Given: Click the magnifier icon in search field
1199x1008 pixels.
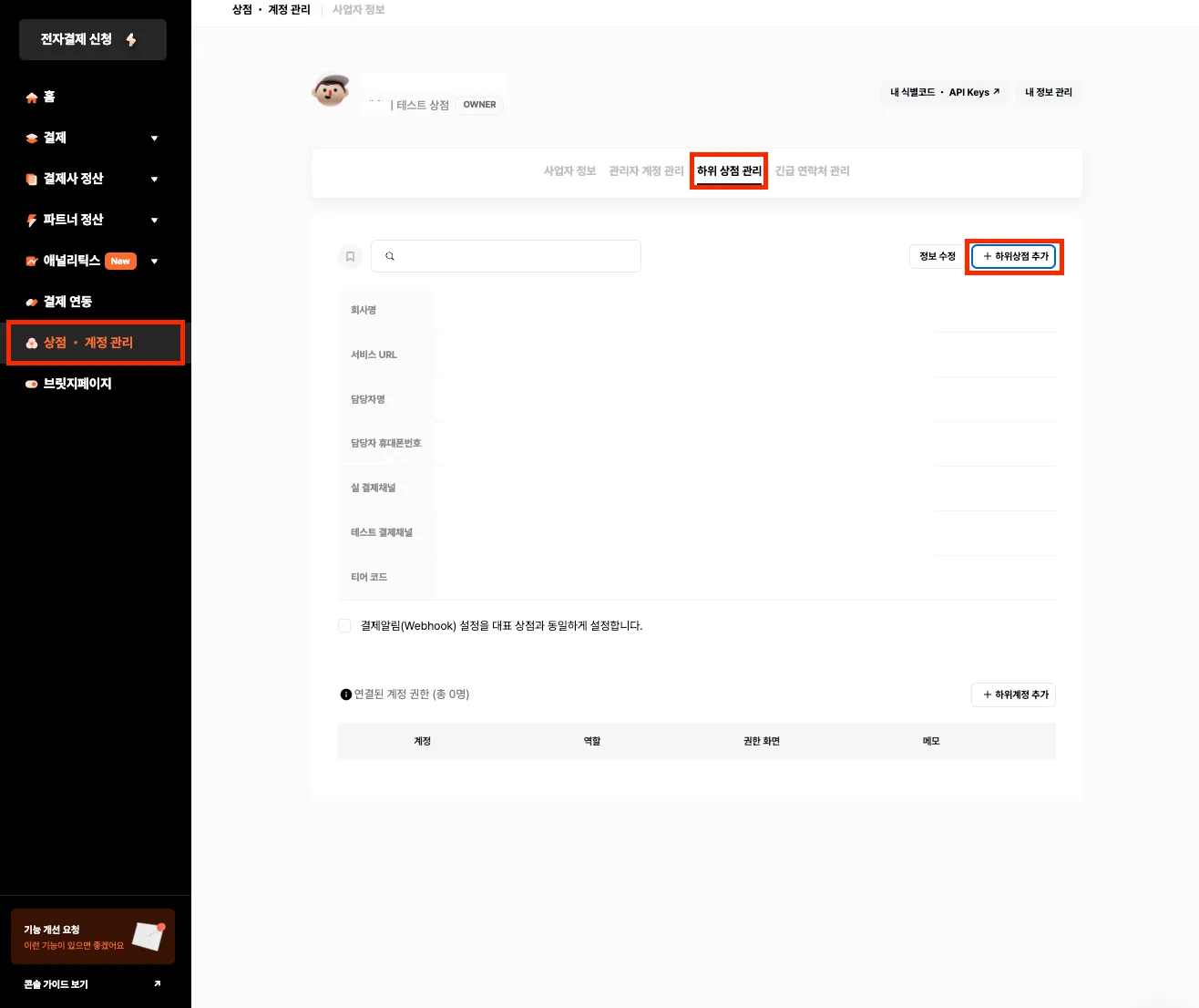Looking at the screenshot, I should (390, 257).
